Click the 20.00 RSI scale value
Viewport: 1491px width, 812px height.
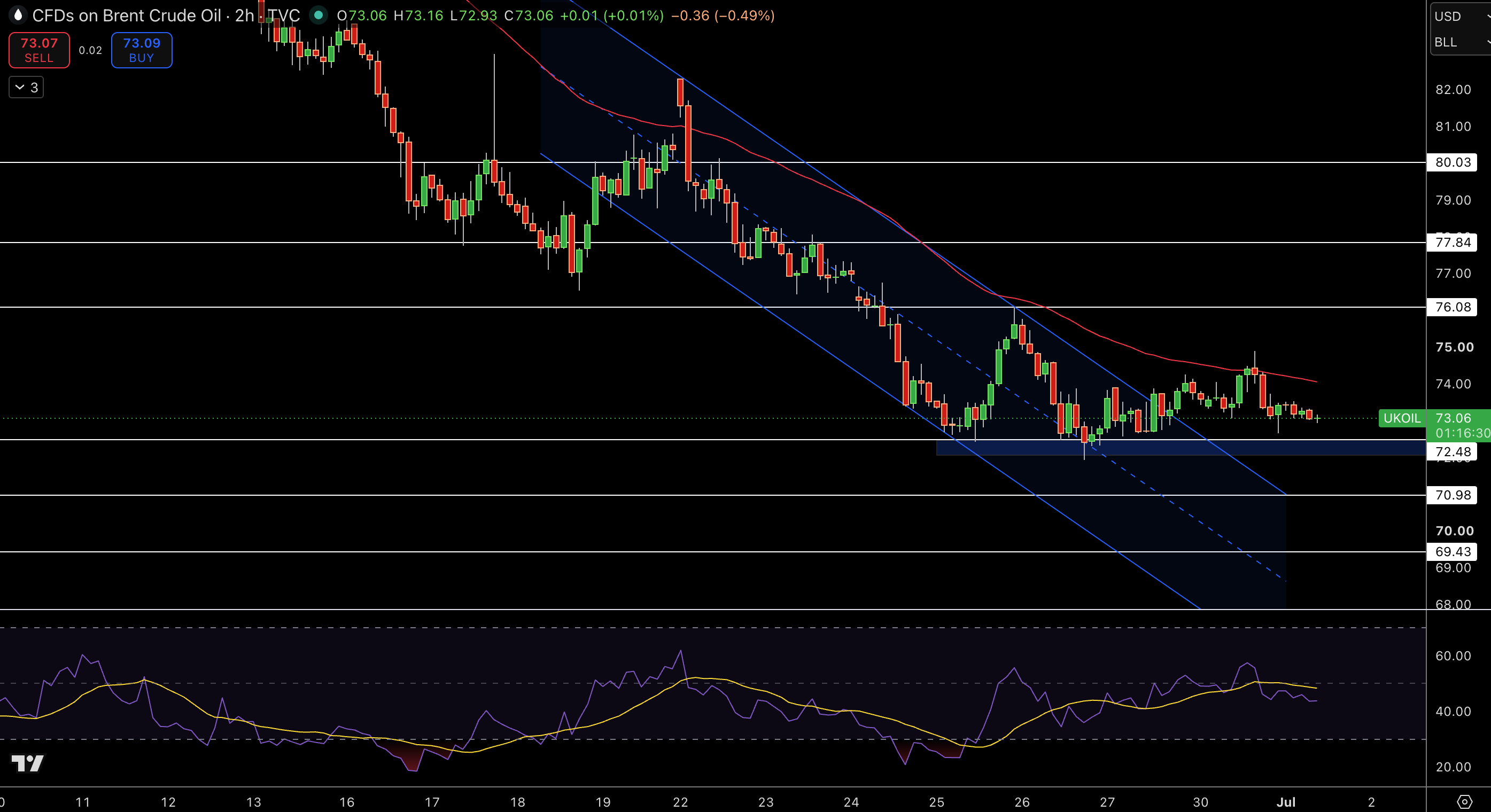point(1453,767)
